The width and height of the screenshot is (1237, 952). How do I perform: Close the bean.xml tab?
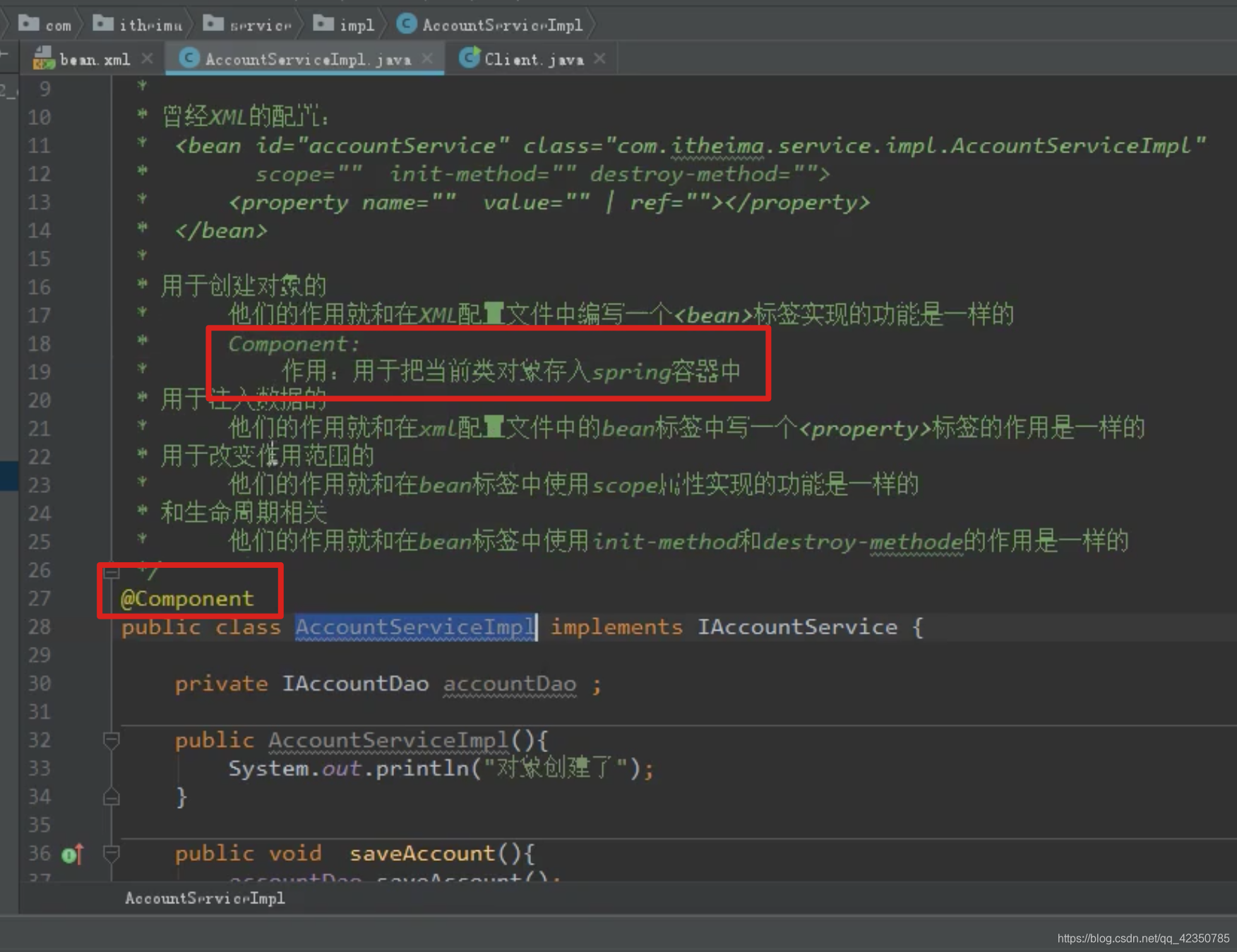(147, 59)
